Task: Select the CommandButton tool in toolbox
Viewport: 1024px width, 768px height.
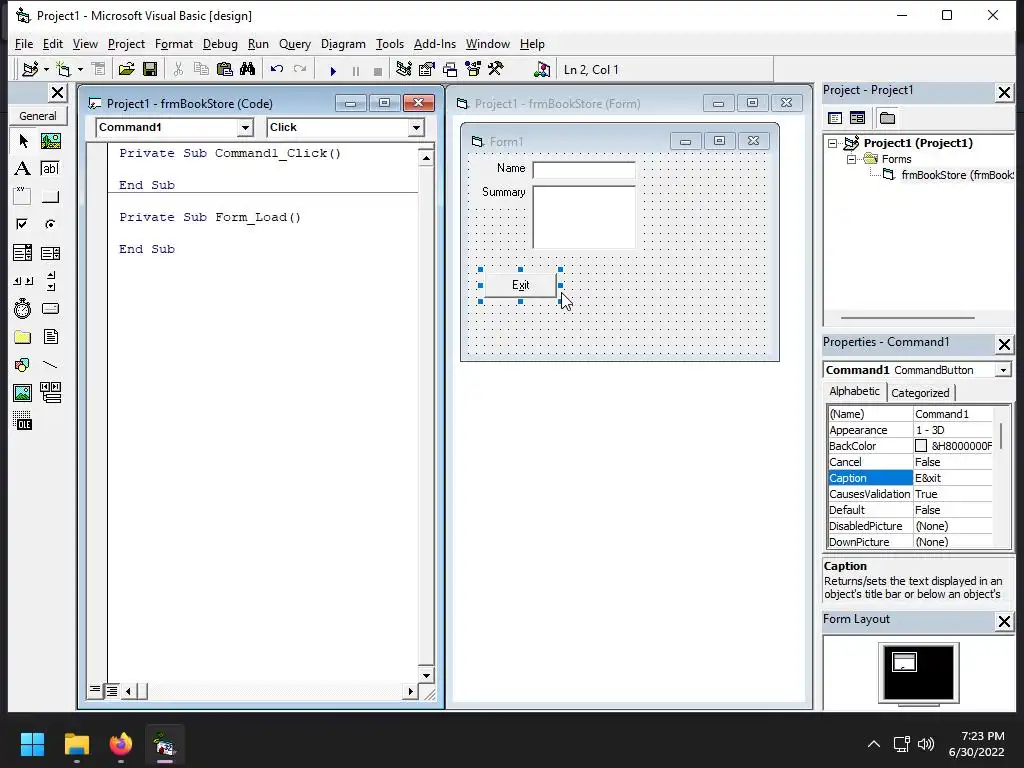Action: pyautogui.click(x=50, y=197)
